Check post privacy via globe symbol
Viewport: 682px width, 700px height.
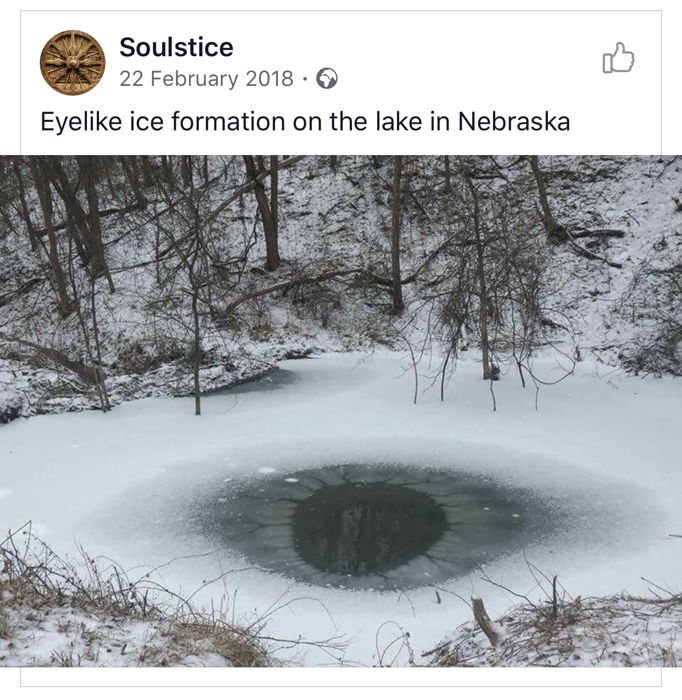click(x=327, y=79)
